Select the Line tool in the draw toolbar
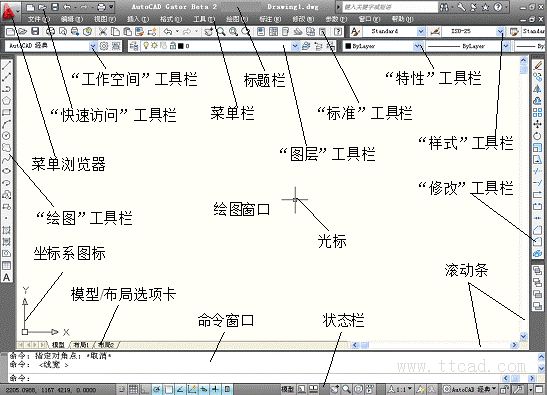 pyautogui.click(x=7, y=65)
